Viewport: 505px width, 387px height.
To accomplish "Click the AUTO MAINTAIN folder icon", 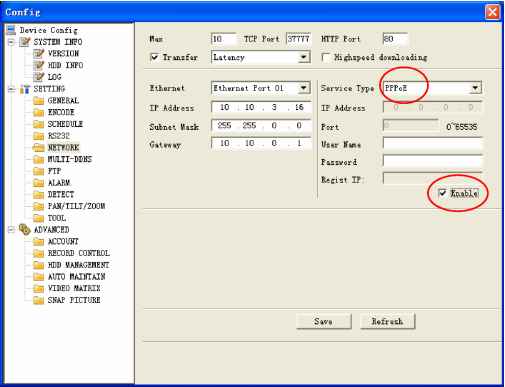I will click(x=39, y=277).
